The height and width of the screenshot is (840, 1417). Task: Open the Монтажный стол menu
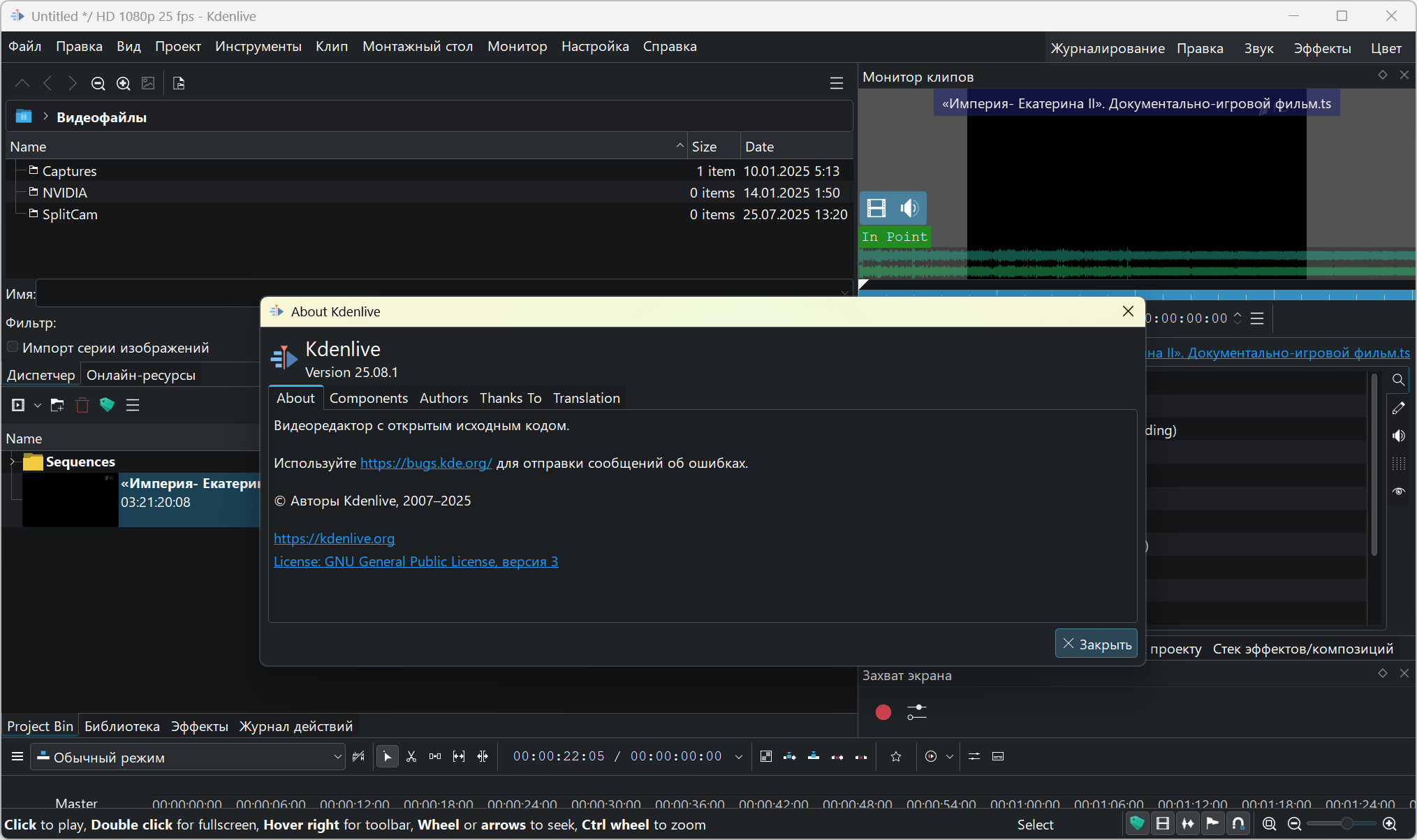(417, 47)
